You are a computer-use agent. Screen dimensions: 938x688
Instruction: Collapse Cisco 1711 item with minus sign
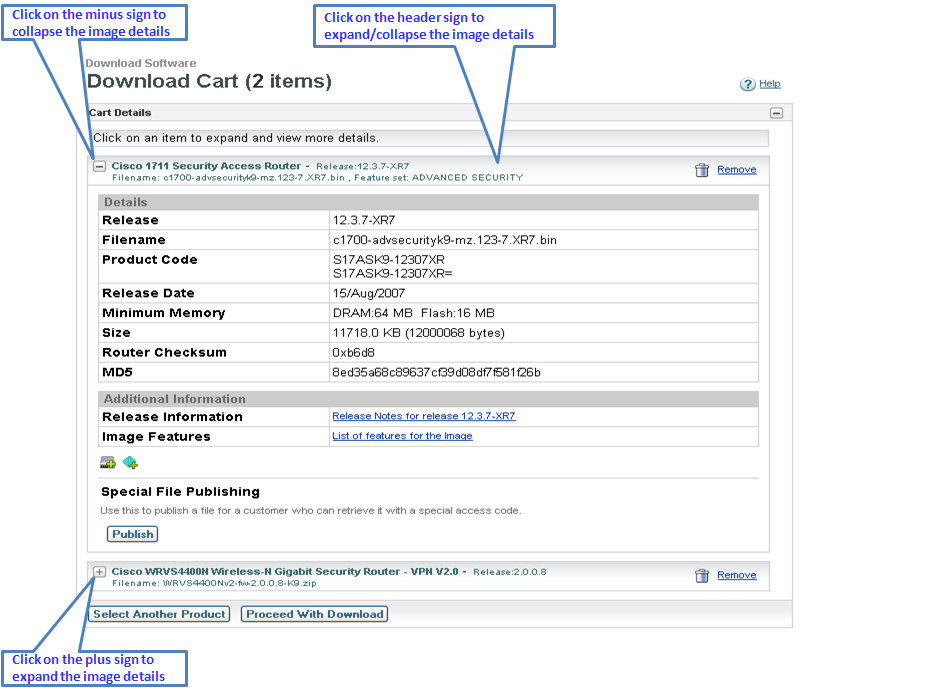click(x=99, y=166)
